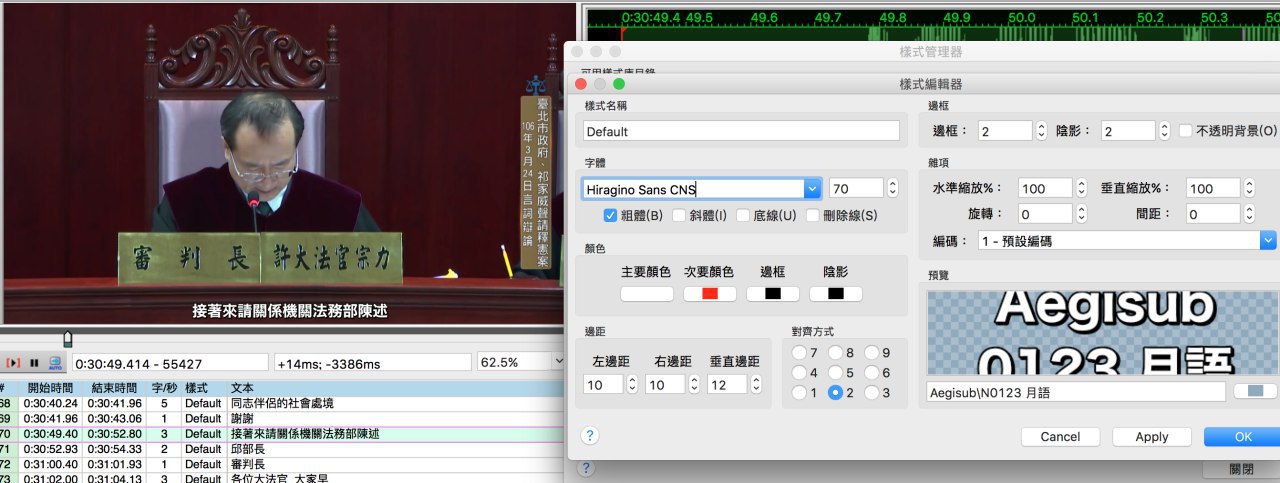Click the play current line video button
1280x483 pixels.
pos(14,362)
